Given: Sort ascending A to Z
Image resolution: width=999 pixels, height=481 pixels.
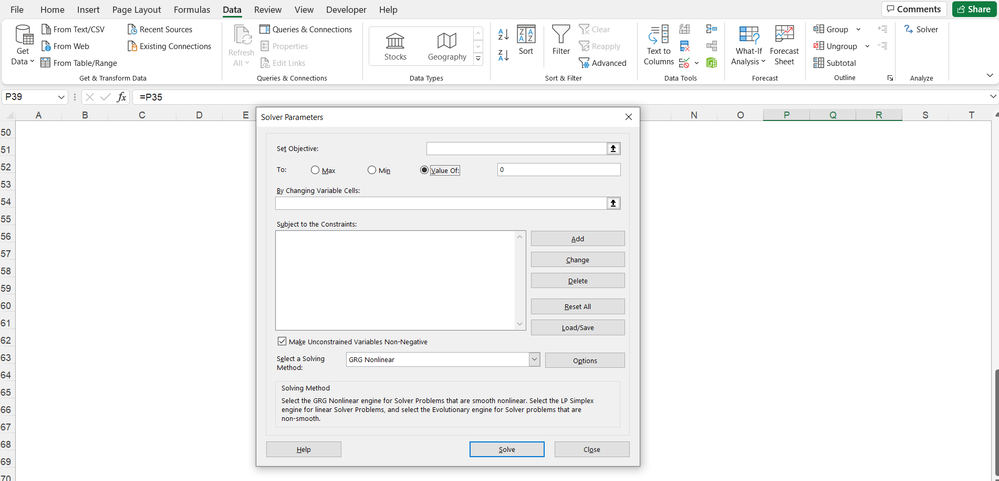Looking at the screenshot, I should pos(503,34).
